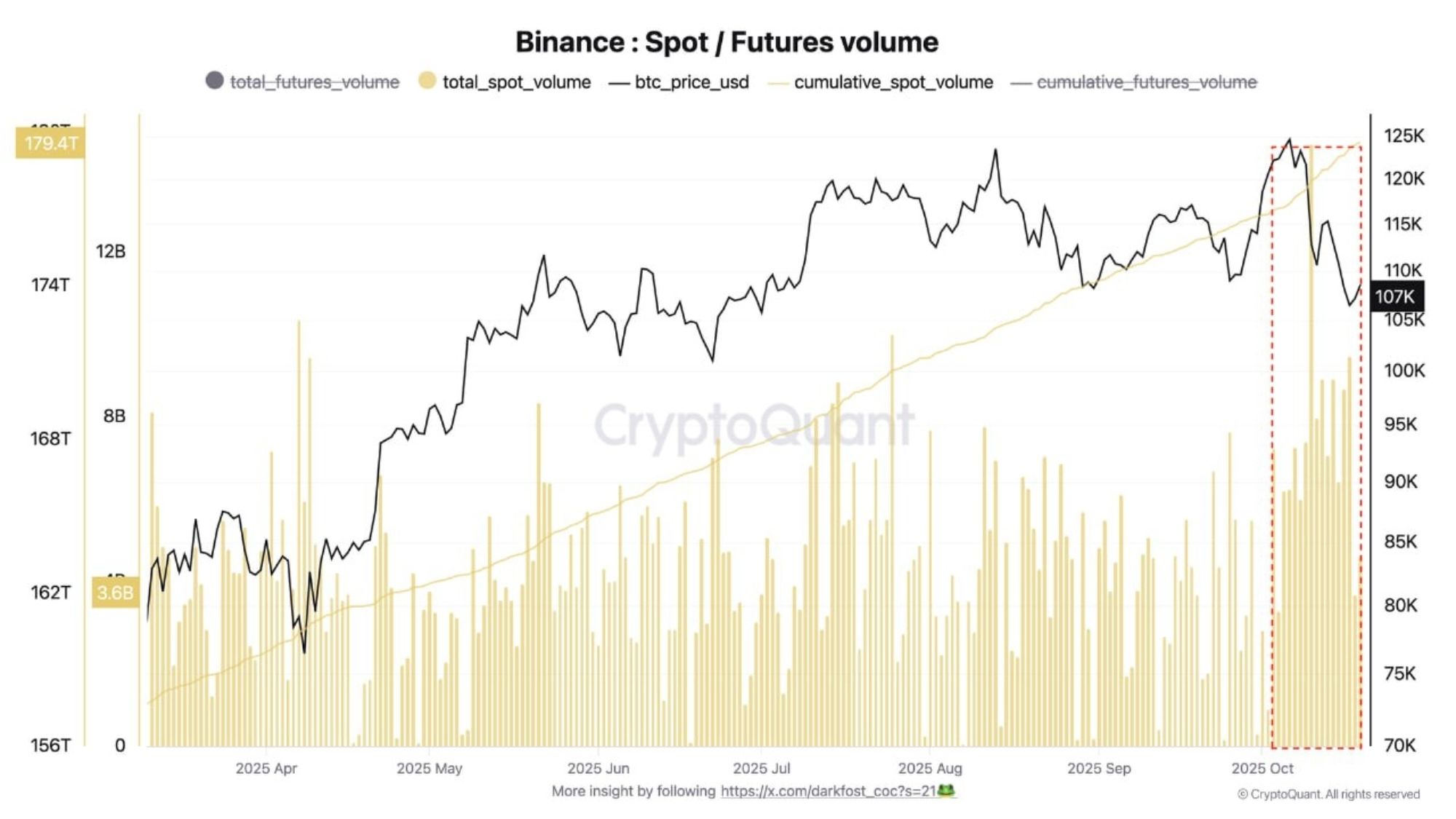
Task: Click the CryptoQuant watermark in the chart
Action: pyautogui.click(x=753, y=424)
